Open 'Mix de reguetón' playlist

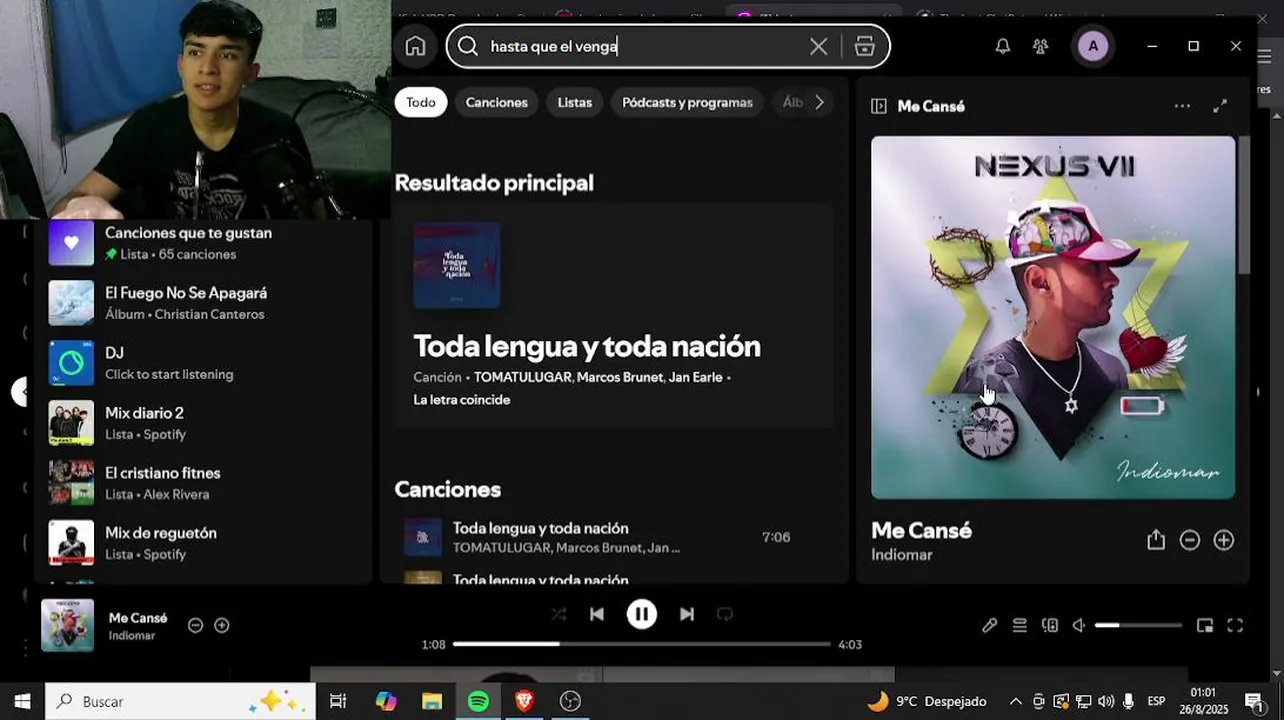205,543
